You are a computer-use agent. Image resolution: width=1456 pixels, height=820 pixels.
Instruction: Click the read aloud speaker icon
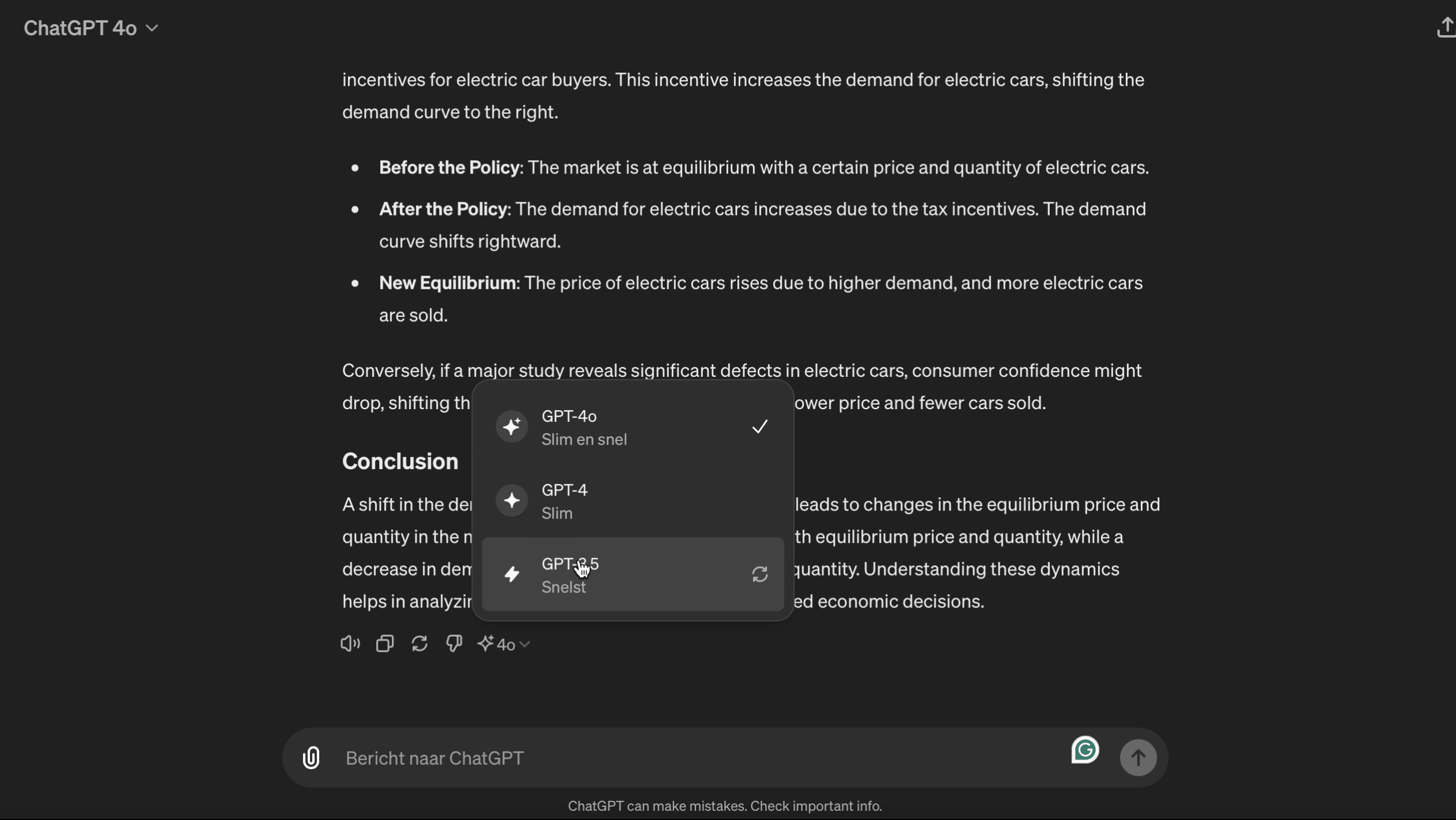pyautogui.click(x=350, y=644)
